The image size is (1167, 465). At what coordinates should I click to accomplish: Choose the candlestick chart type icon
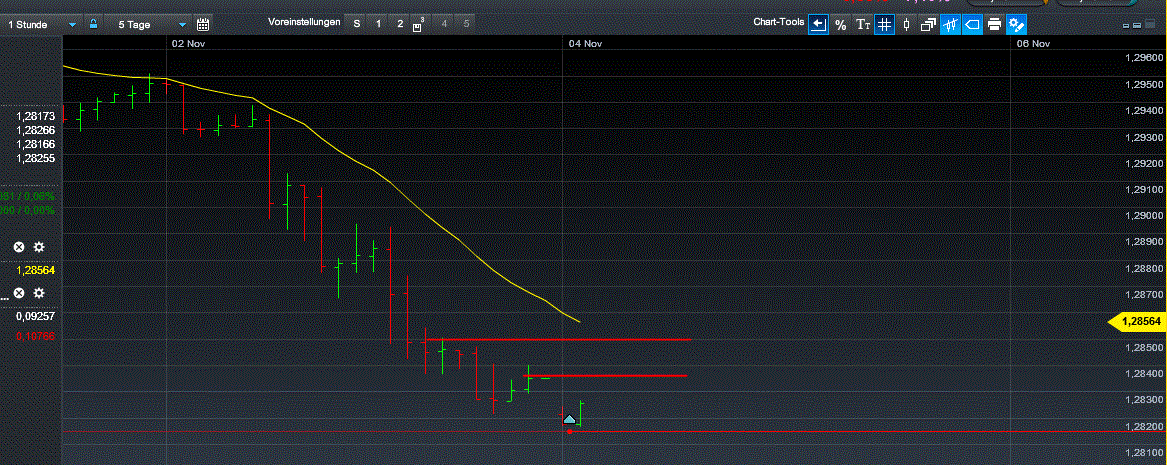[x=906, y=25]
